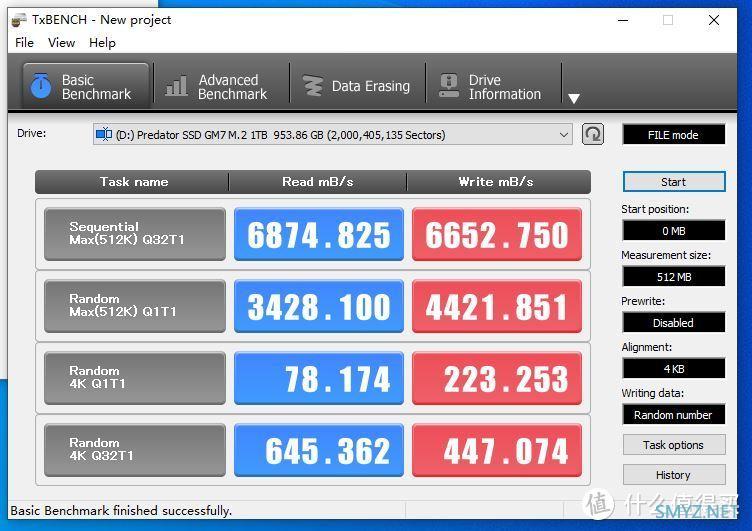The width and height of the screenshot is (752, 531).
Task: Click the drive icon in the Drive combo box
Action: (x=104, y=134)
